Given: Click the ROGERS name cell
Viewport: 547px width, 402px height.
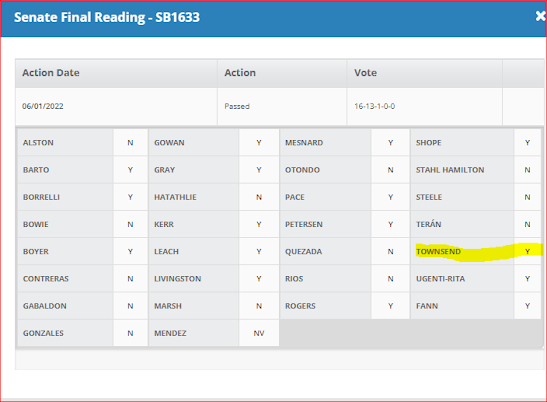Looking at the screenshot, I should (x=325, y=306).
